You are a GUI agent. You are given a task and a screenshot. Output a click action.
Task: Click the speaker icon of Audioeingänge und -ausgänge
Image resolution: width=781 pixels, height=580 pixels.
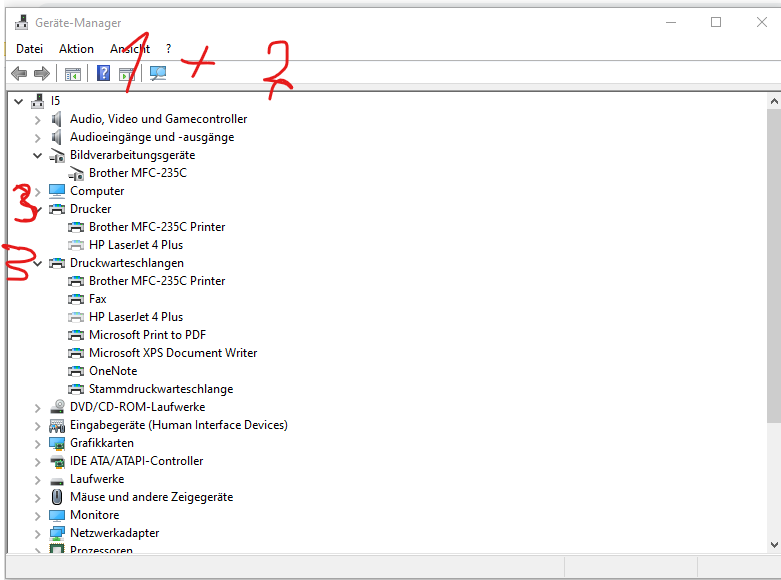[57, 137]
